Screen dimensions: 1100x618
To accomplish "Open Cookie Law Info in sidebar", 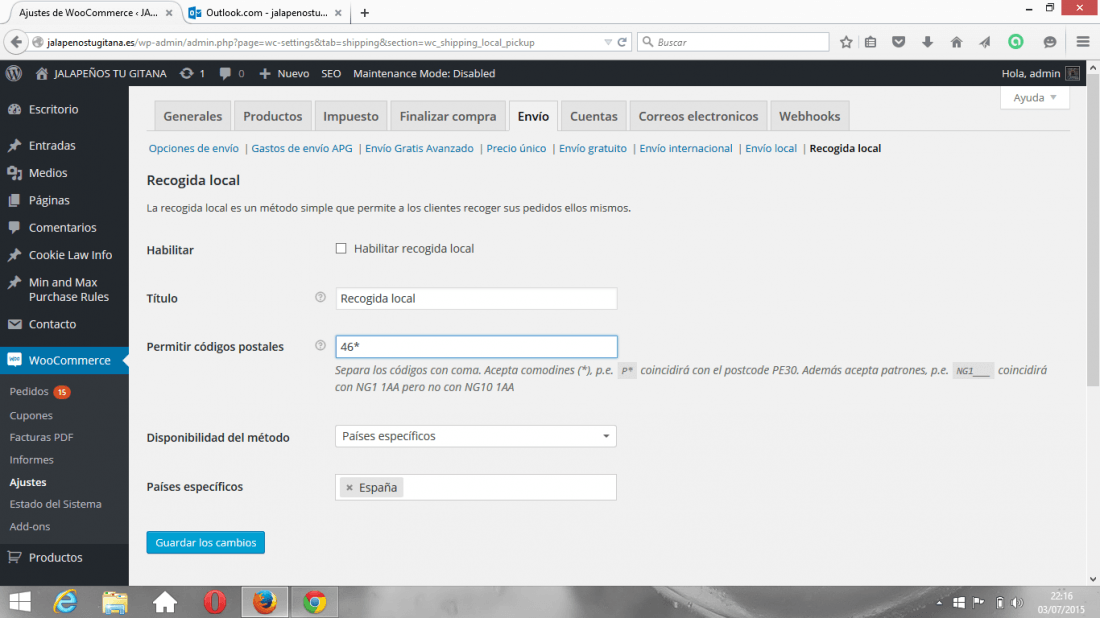I will [x=70, y=255].
